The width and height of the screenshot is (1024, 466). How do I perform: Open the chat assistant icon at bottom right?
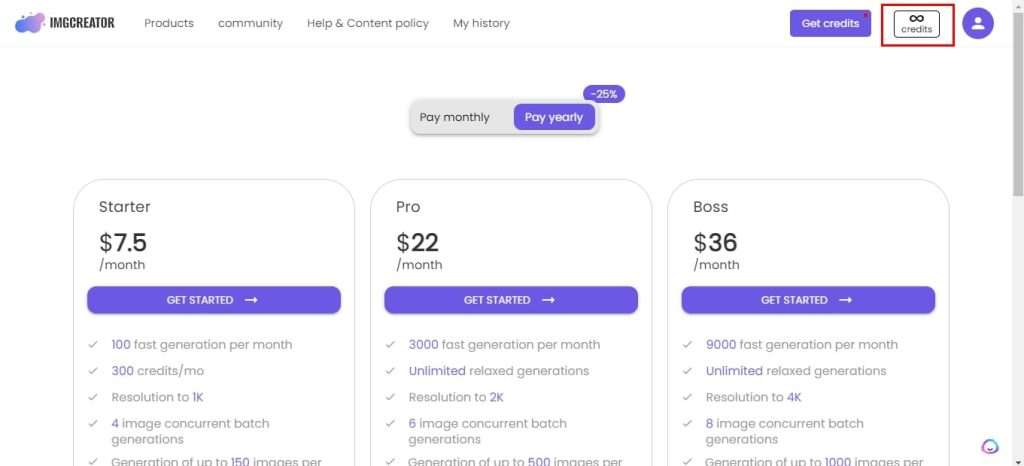coord(990,446)
